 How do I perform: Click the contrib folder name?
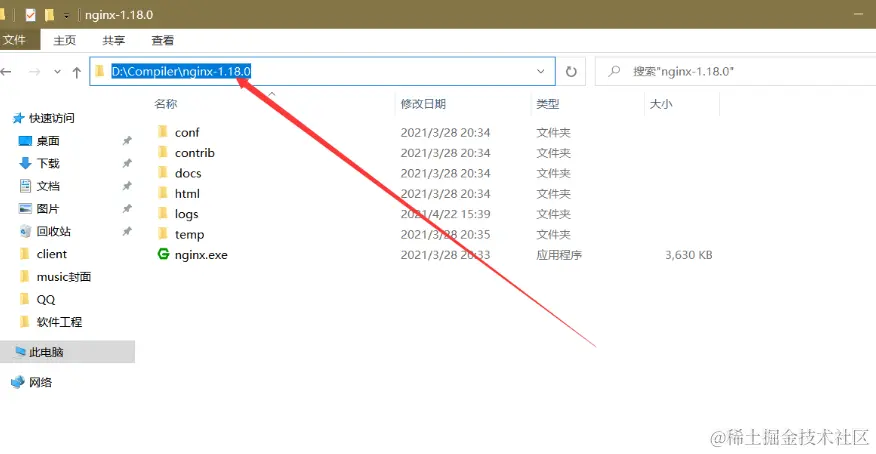pos(194,153)
